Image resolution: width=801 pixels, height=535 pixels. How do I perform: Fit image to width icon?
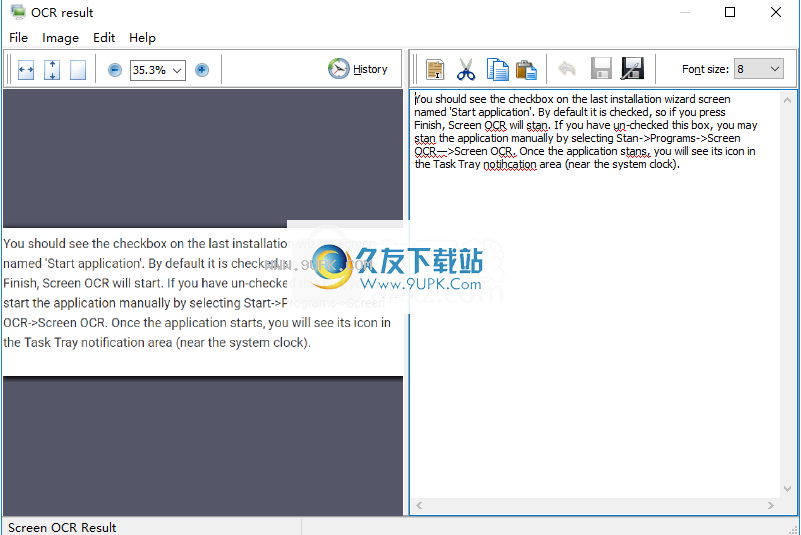pos(26,70)
